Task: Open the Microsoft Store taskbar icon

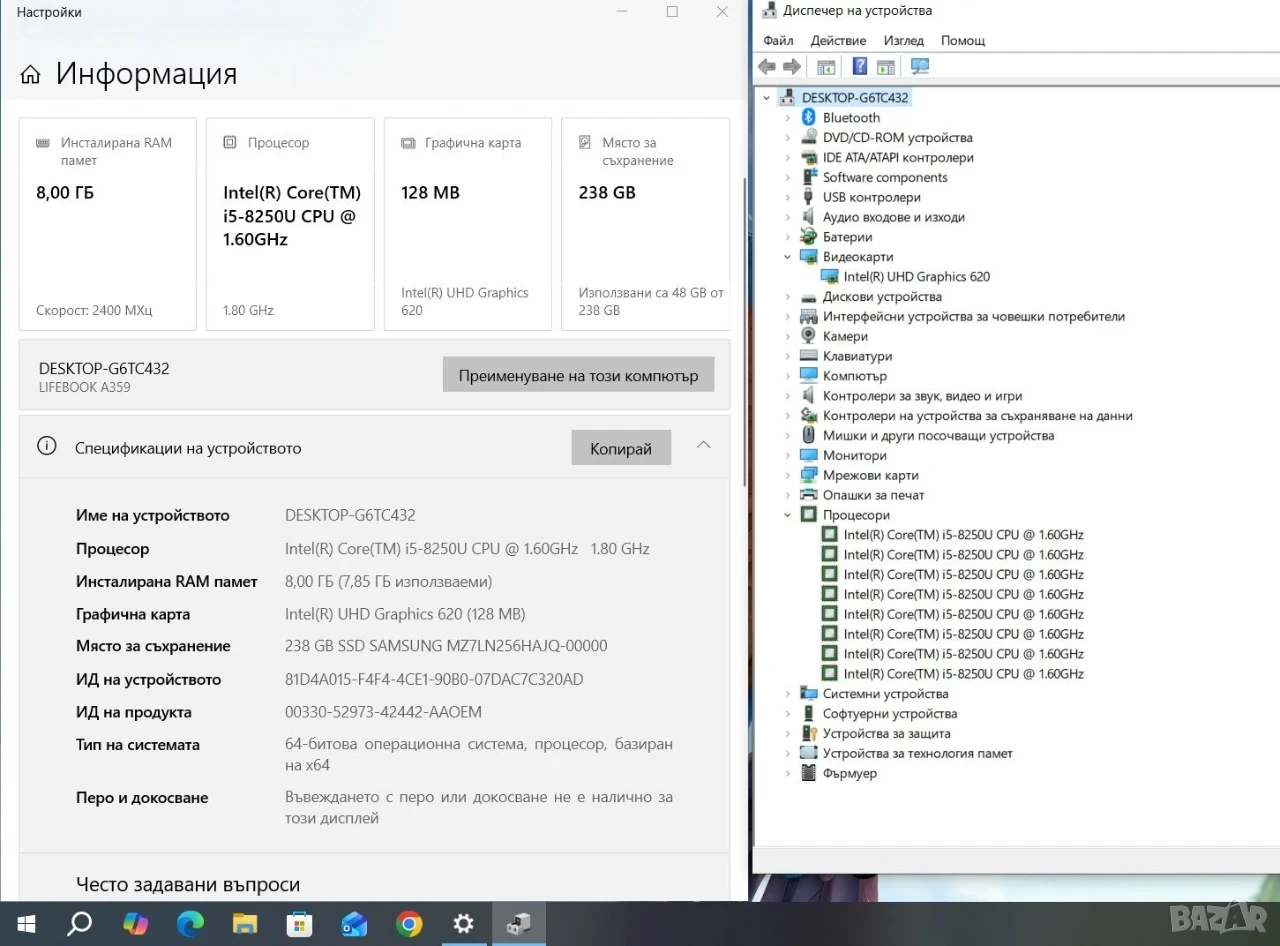Action: click(299, 923)
